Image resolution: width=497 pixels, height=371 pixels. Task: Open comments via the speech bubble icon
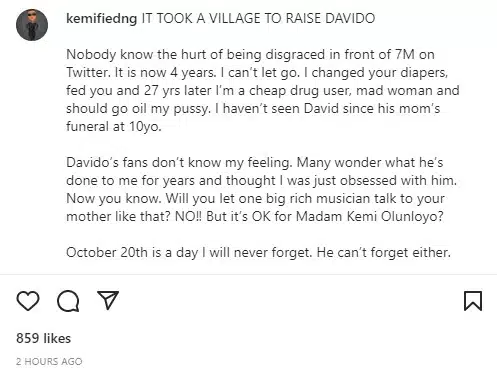pos(68,301)
